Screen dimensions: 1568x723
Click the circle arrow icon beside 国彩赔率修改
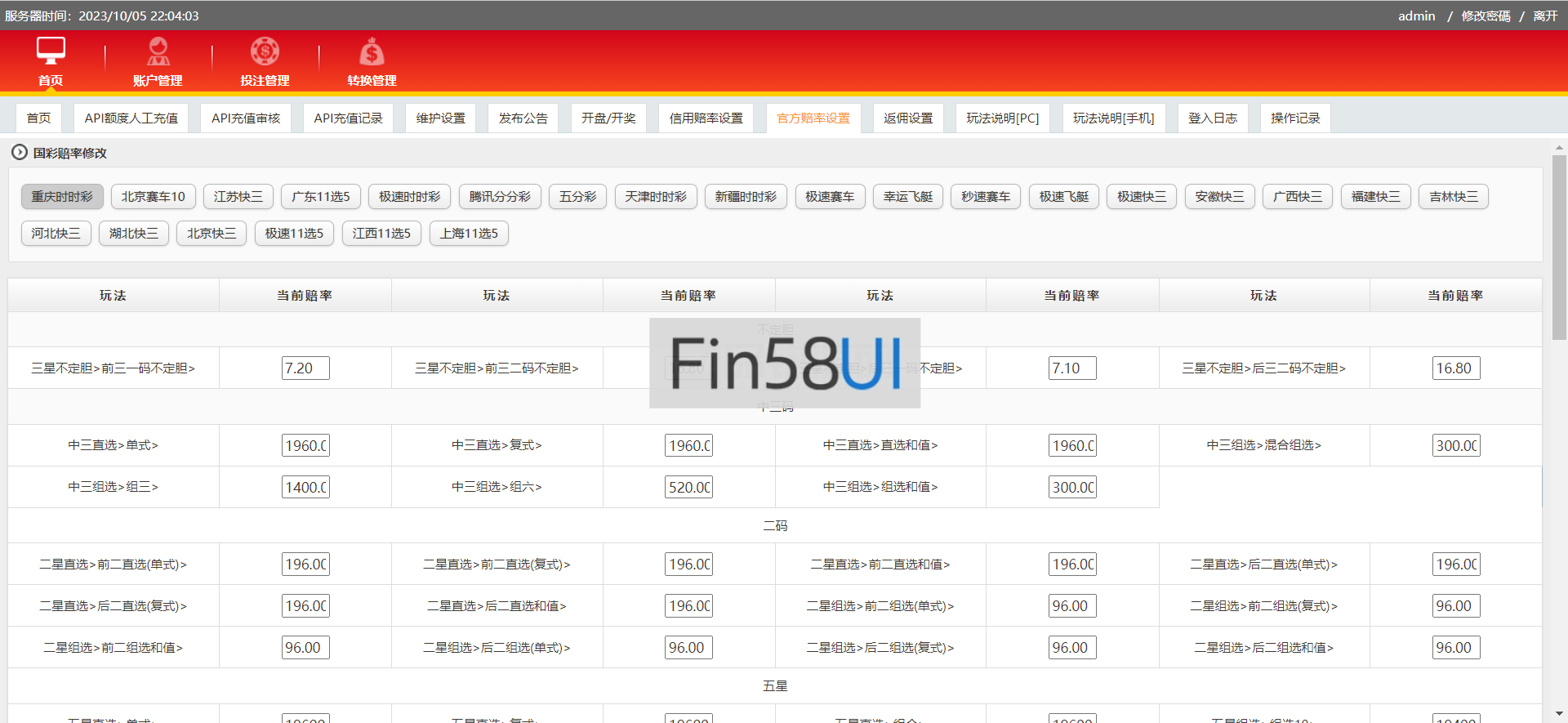coord(19,153)
